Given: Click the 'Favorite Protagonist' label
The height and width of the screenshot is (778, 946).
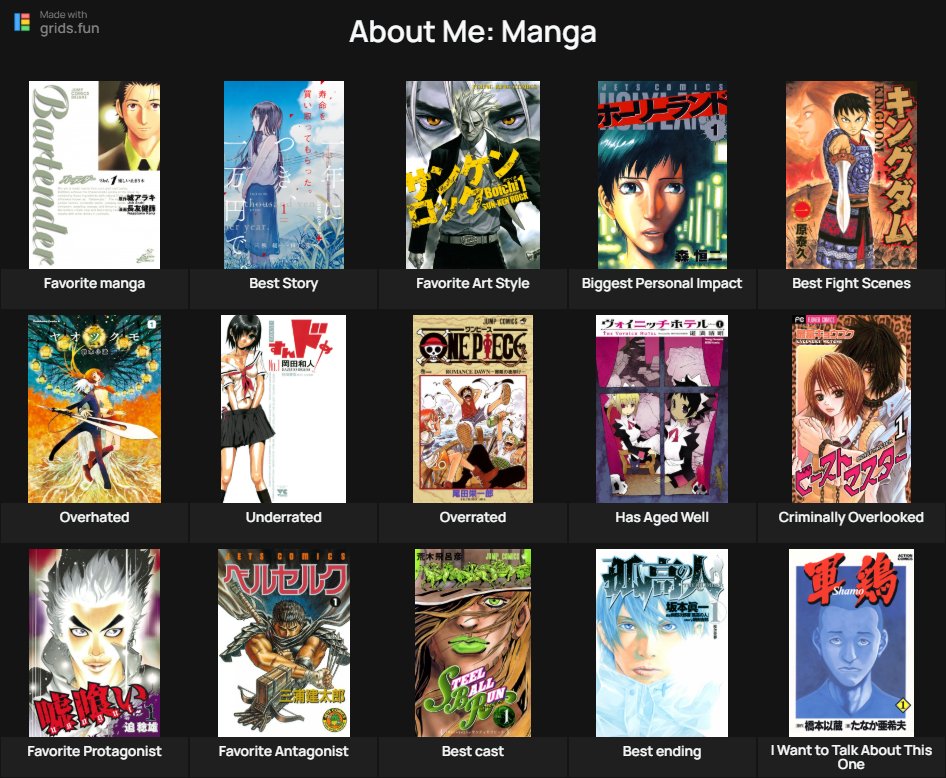Looking at the screenshot, I should click(94, 751).
